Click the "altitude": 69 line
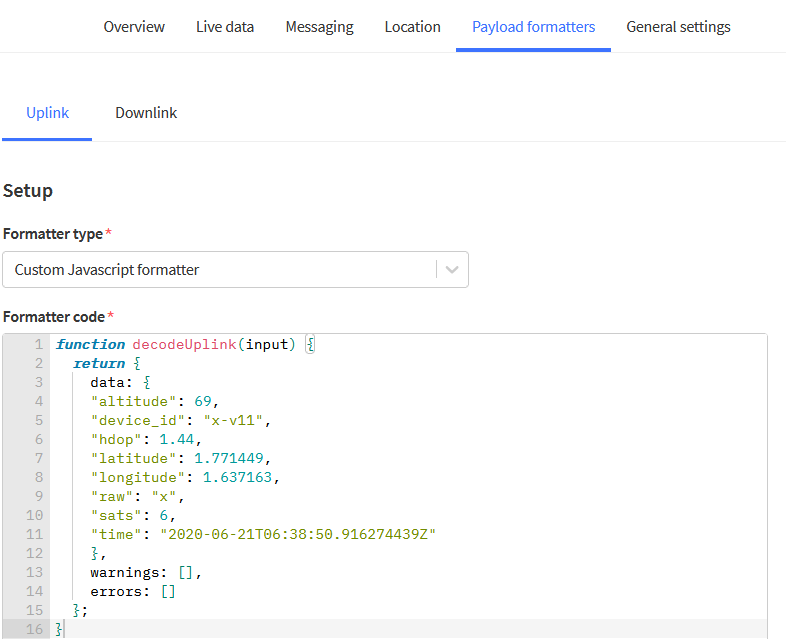 [x=154, y=401]
